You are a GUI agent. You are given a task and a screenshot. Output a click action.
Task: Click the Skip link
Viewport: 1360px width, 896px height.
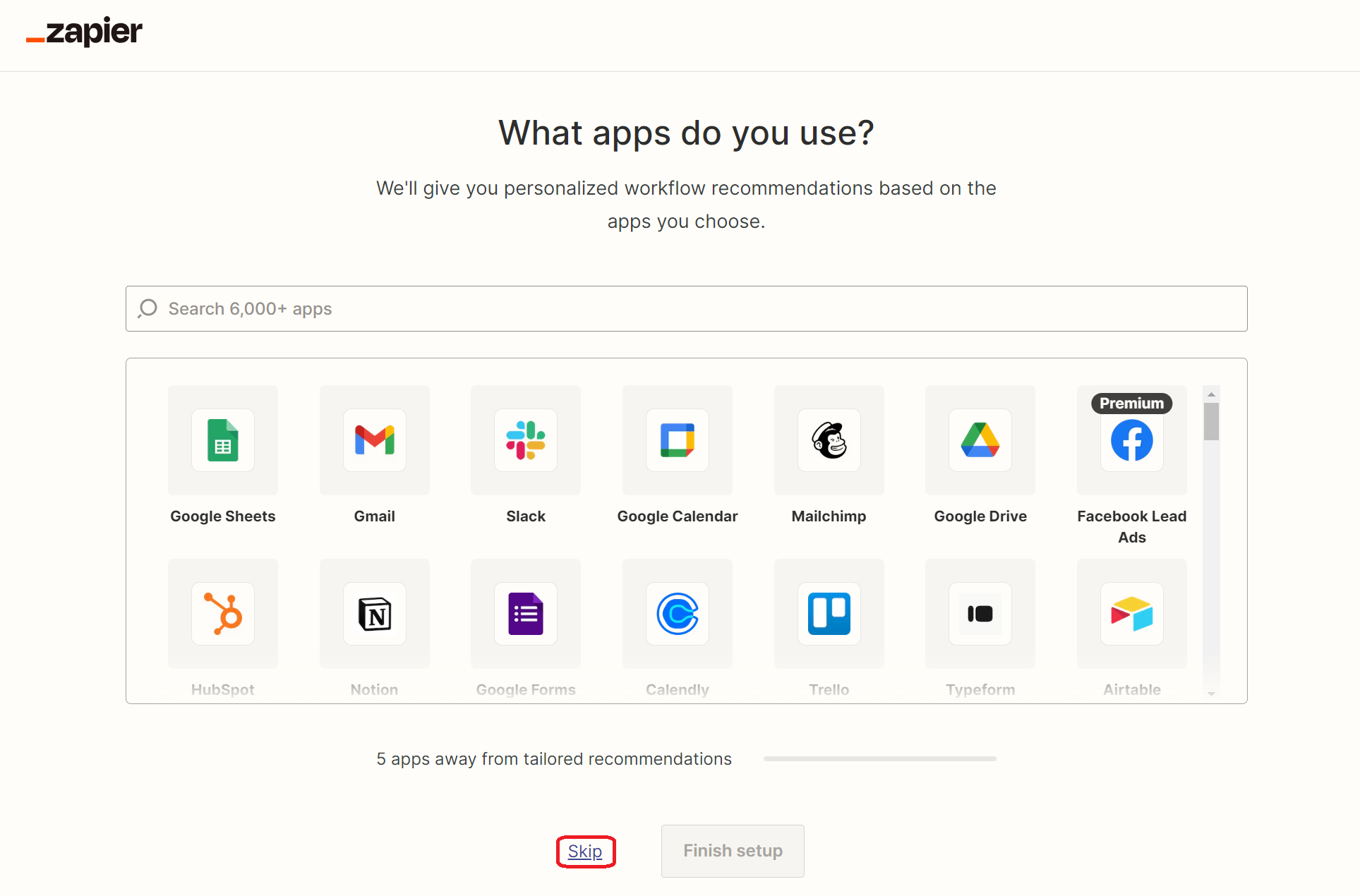tap(585, 851)
